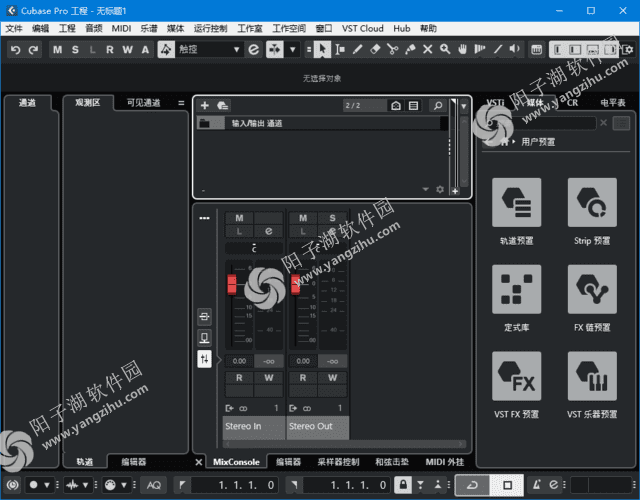Select the hand-shaped Comp tool
The height and width of the screenshot is (500, 640).
tap(462, 49)
